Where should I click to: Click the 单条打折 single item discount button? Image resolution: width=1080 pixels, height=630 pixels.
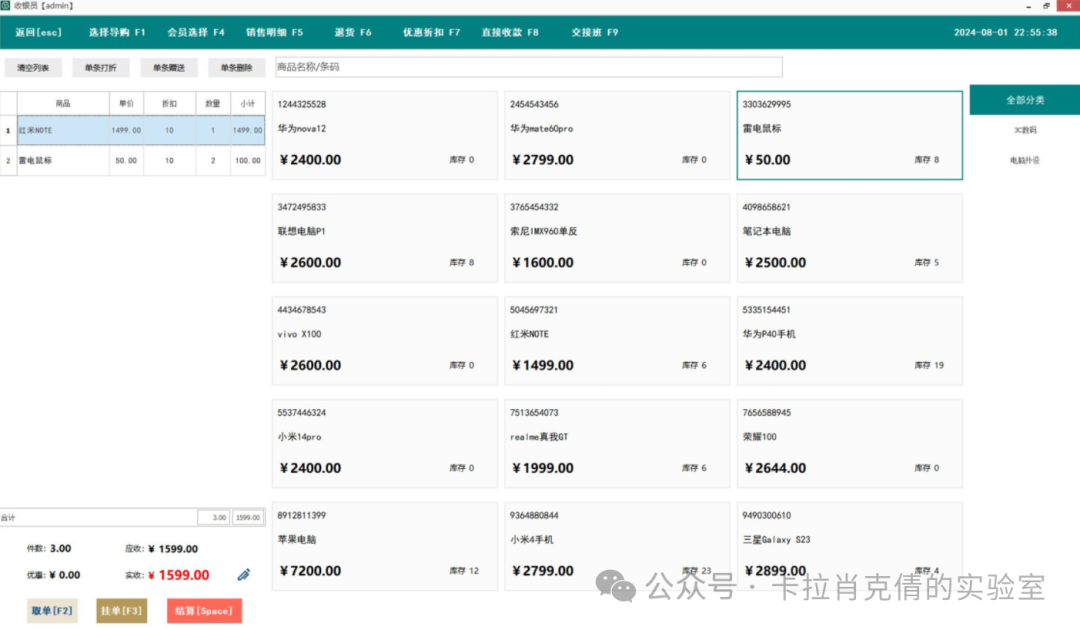[x=100, y=68]
